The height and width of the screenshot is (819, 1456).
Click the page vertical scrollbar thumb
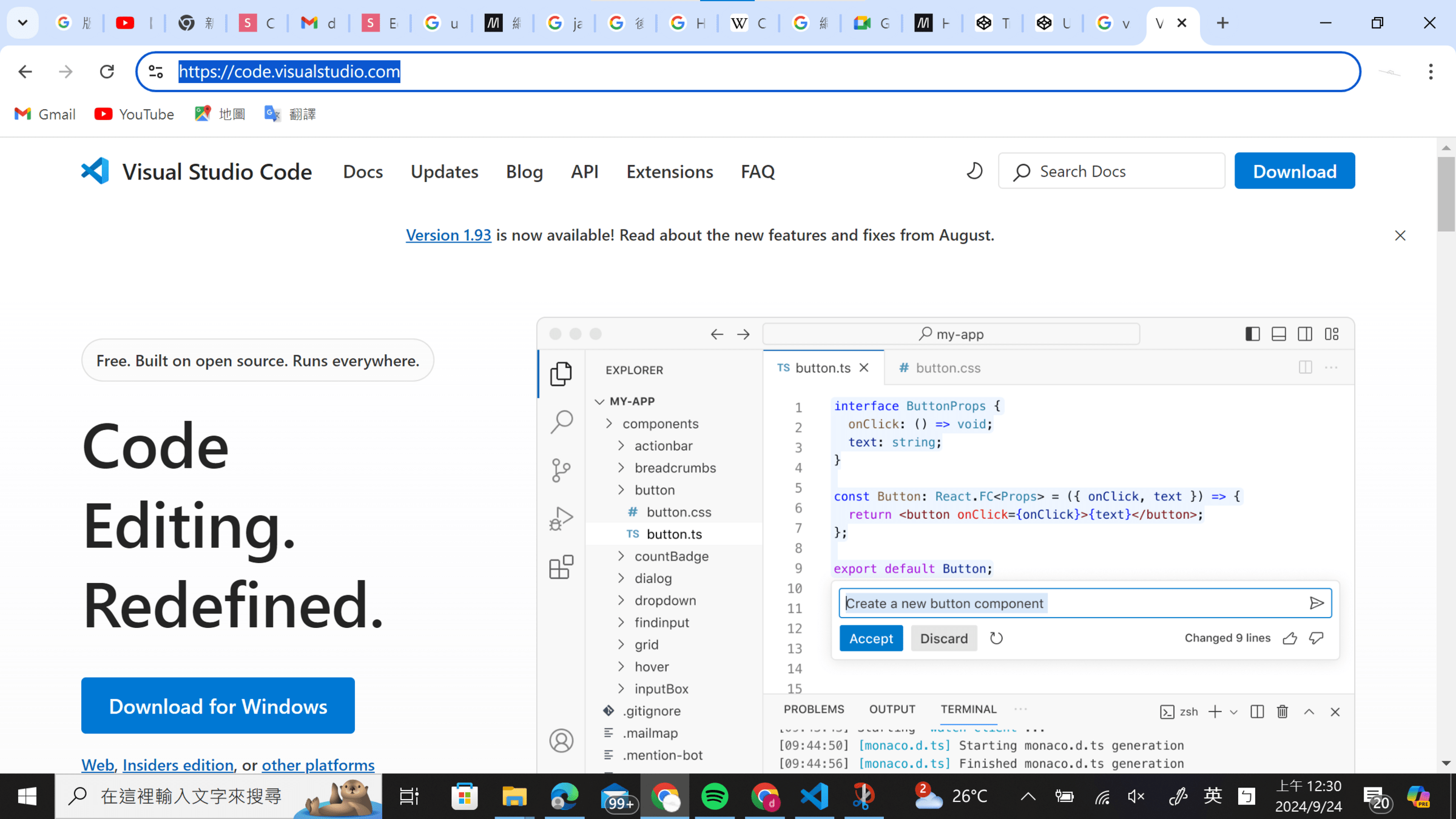1446,194
